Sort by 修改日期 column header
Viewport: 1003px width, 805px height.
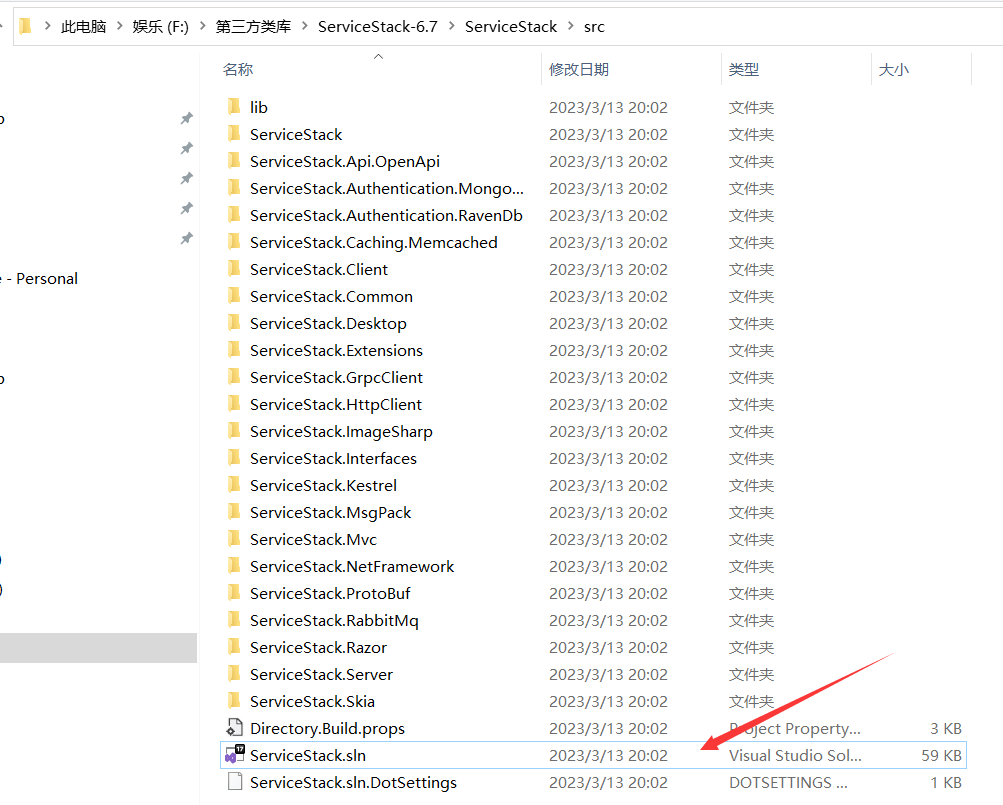tap(579, 69)
